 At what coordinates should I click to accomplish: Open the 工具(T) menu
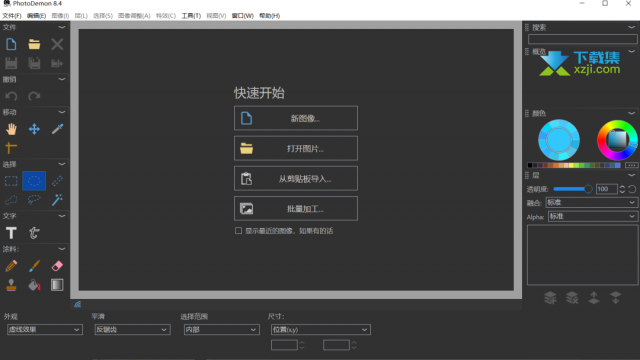pos(191,16)
